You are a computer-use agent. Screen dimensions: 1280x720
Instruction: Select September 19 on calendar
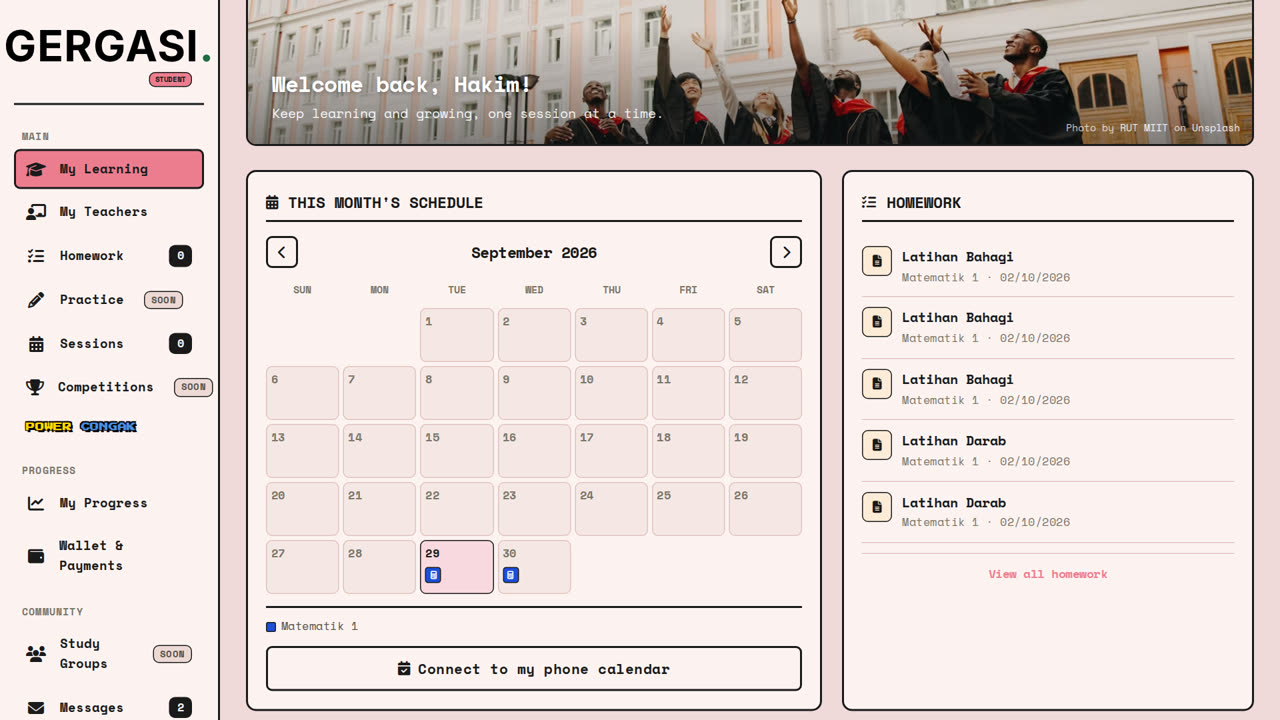pos(765,451)
